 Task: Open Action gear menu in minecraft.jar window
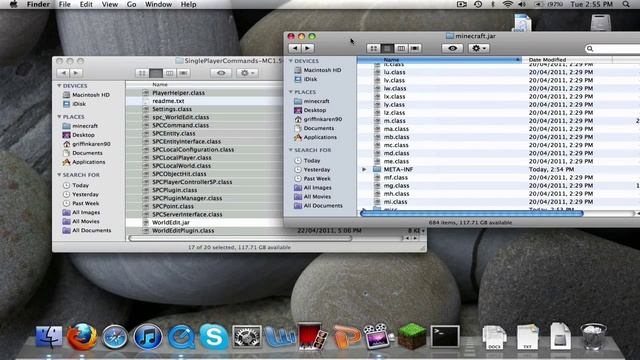point(478,48)
